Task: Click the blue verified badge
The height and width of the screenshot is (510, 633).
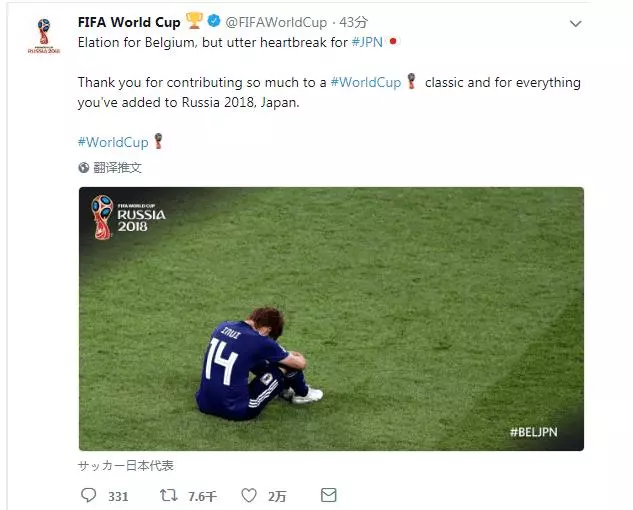Action: [x=214, y=21]
